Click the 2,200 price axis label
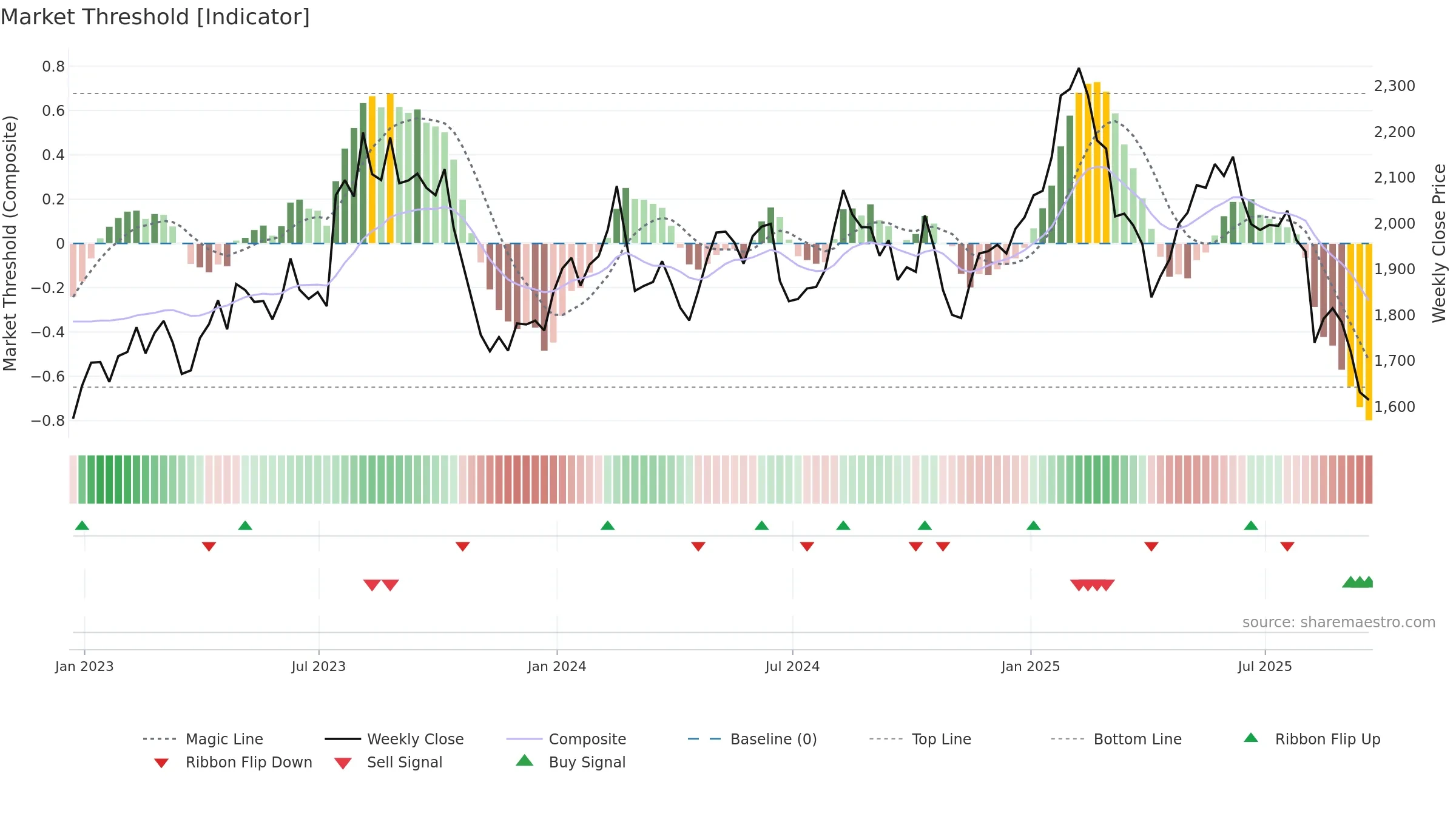Screen dimensions: 1456x819 (x=1395, y=132)
